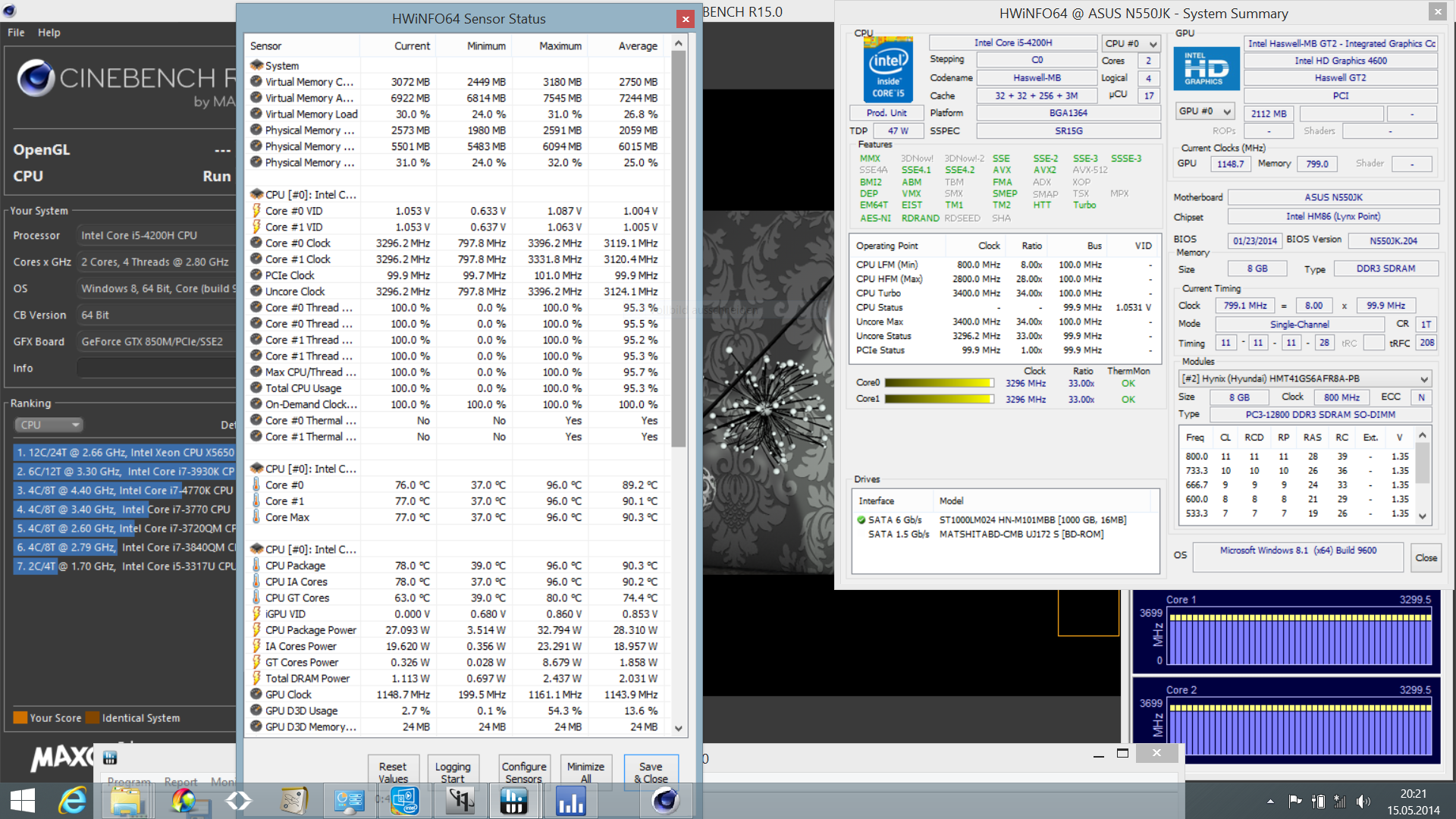Open the GPU #0 selector dropdown
This screenshot has width=1456, height=819.
[x=1205, y=112]
